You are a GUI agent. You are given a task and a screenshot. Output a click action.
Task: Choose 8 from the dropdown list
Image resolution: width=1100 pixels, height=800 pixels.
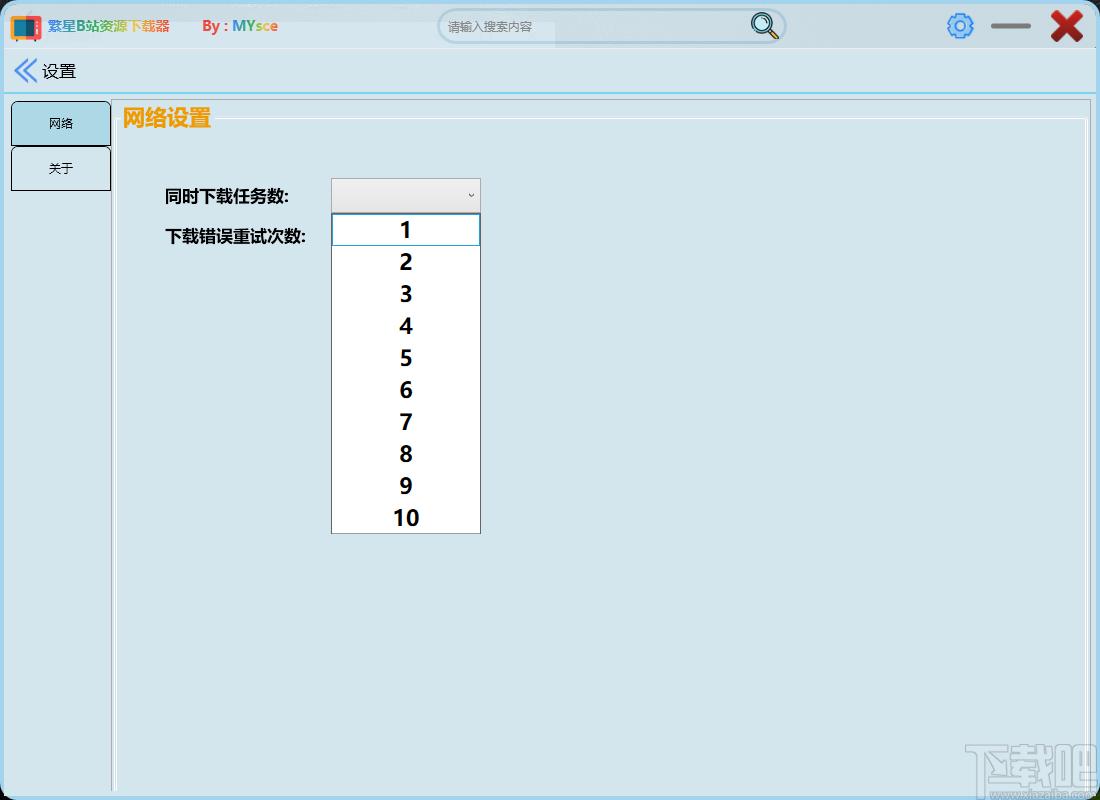click(405, 453)
